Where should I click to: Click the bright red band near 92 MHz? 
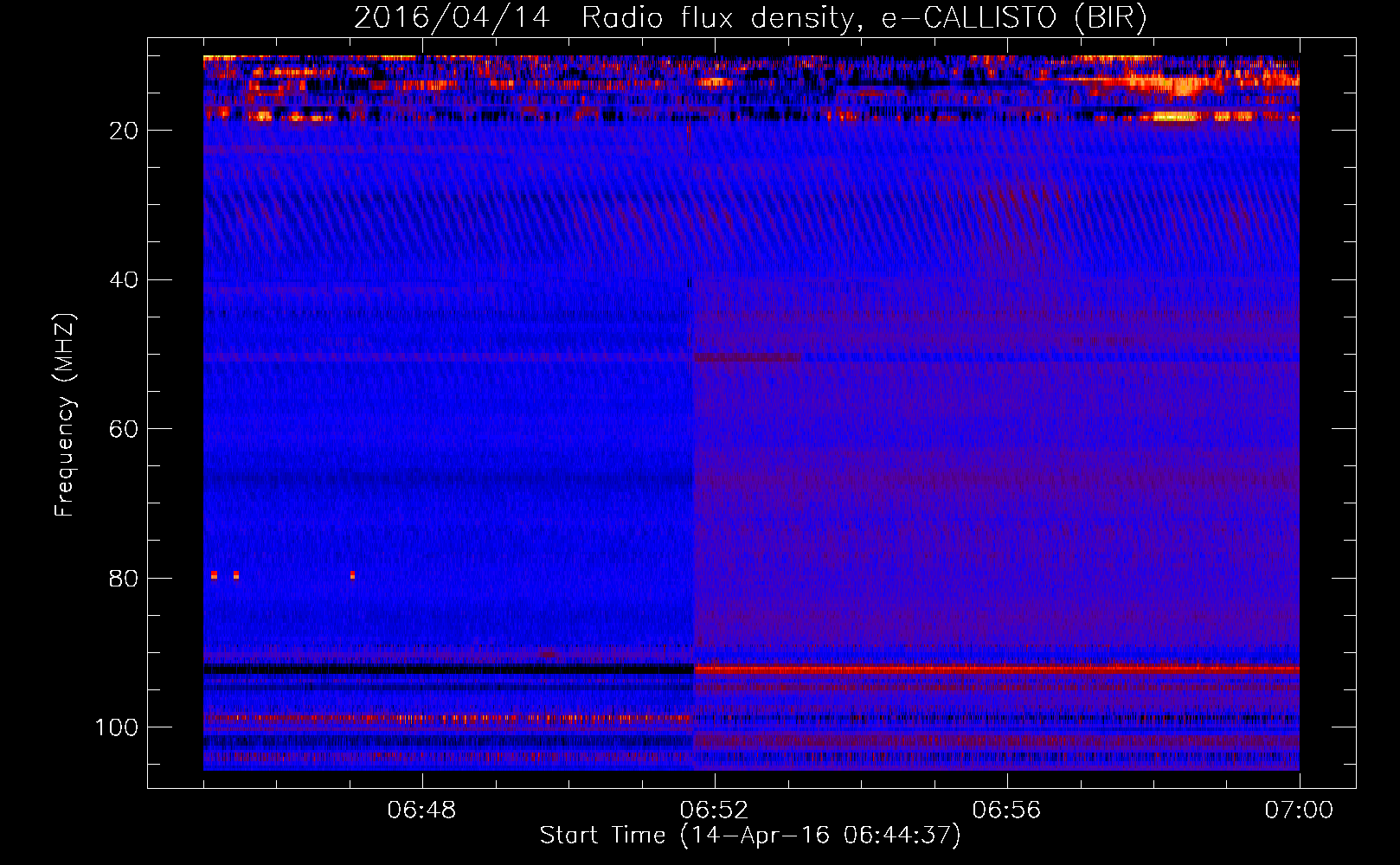(997, 670)
